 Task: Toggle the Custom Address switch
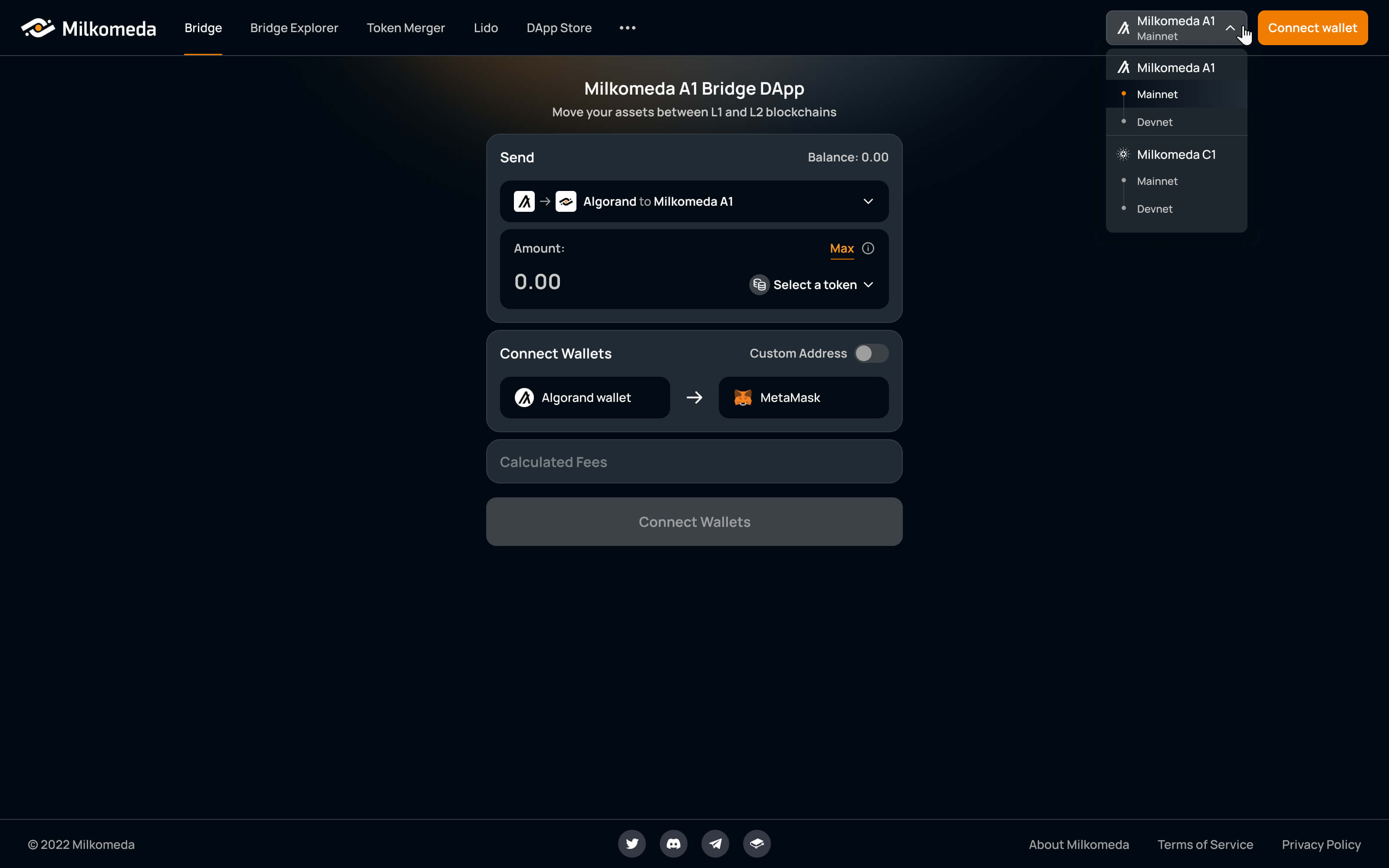click(x=871, y=353)
